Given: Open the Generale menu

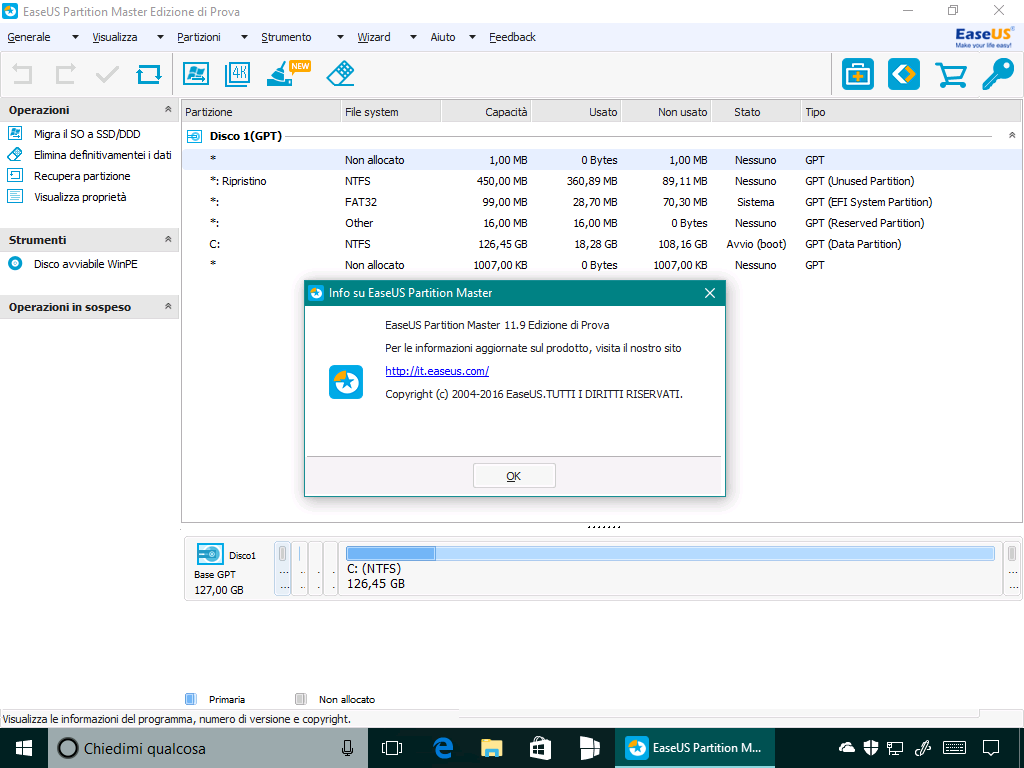Looking at the screenshot, I should point(29,37).
